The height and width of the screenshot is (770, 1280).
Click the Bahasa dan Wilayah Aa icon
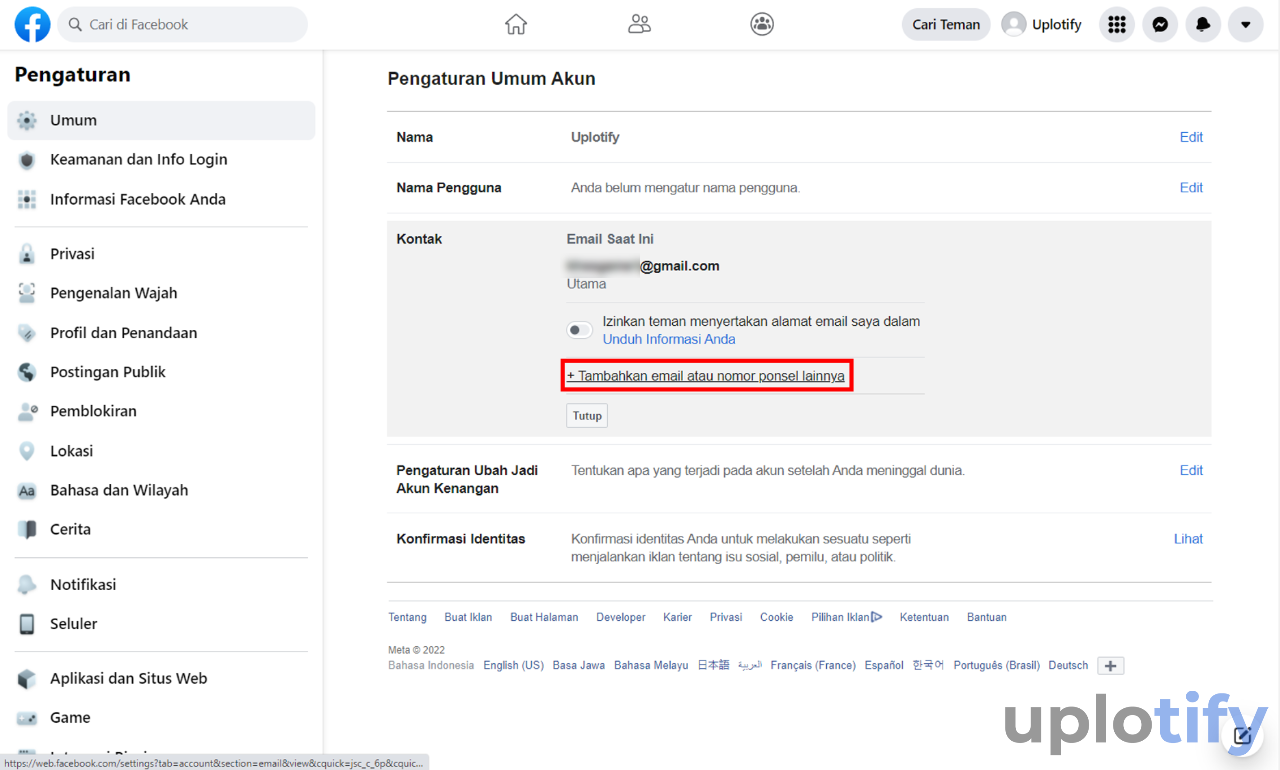(27, 490)
